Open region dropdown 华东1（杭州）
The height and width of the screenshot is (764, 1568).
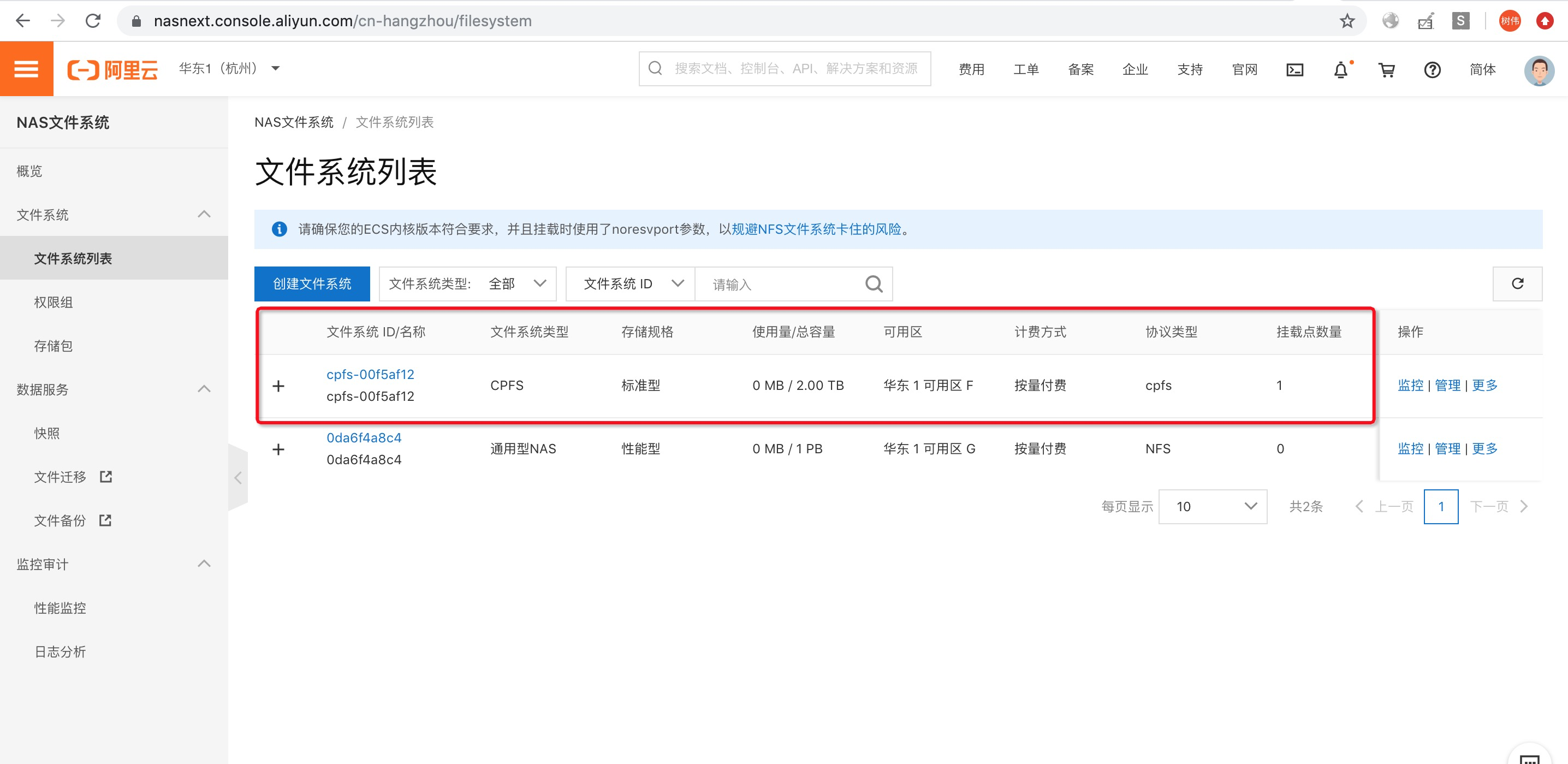(229, 68)
